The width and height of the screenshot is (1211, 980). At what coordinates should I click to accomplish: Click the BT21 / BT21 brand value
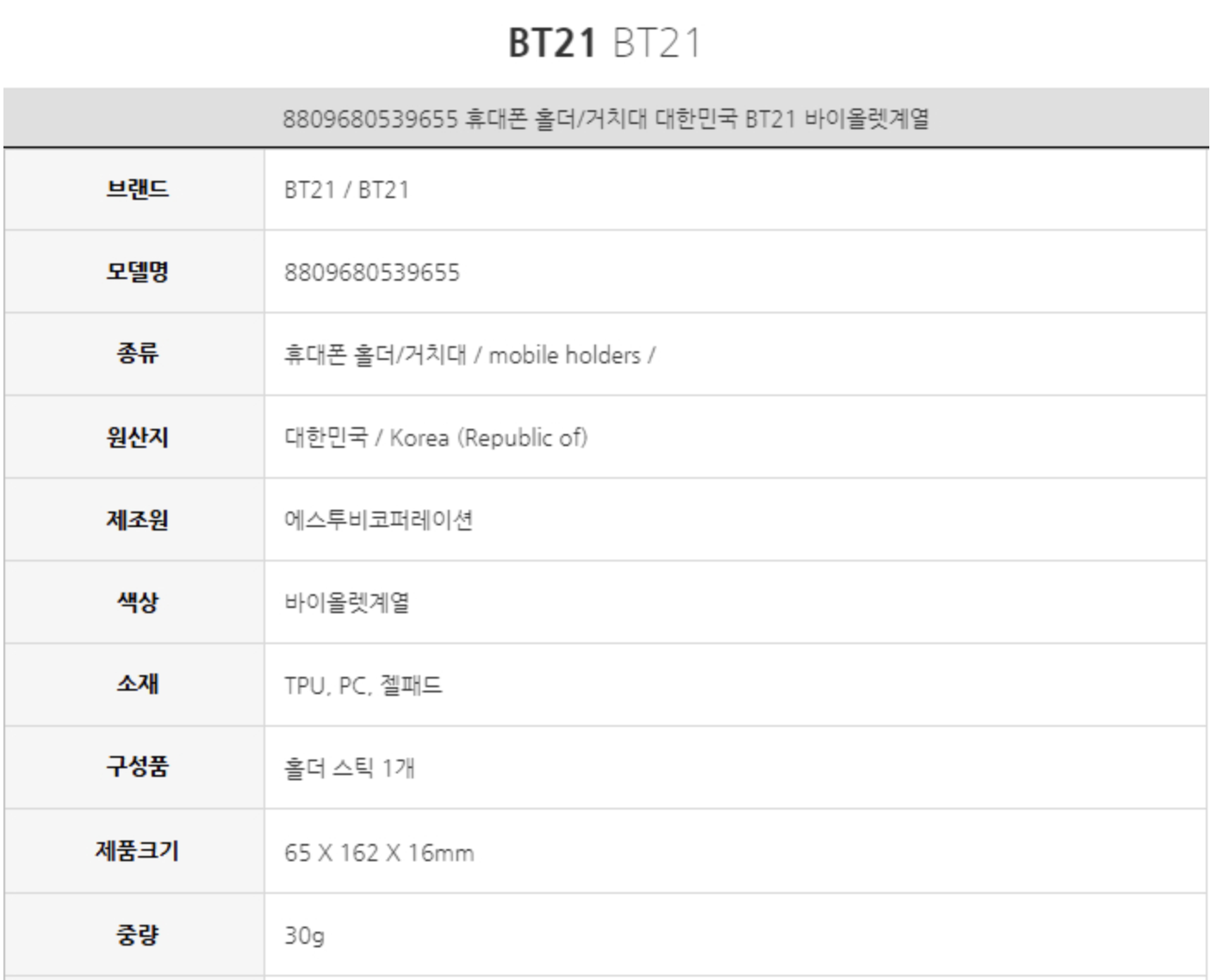pos(346,189)
